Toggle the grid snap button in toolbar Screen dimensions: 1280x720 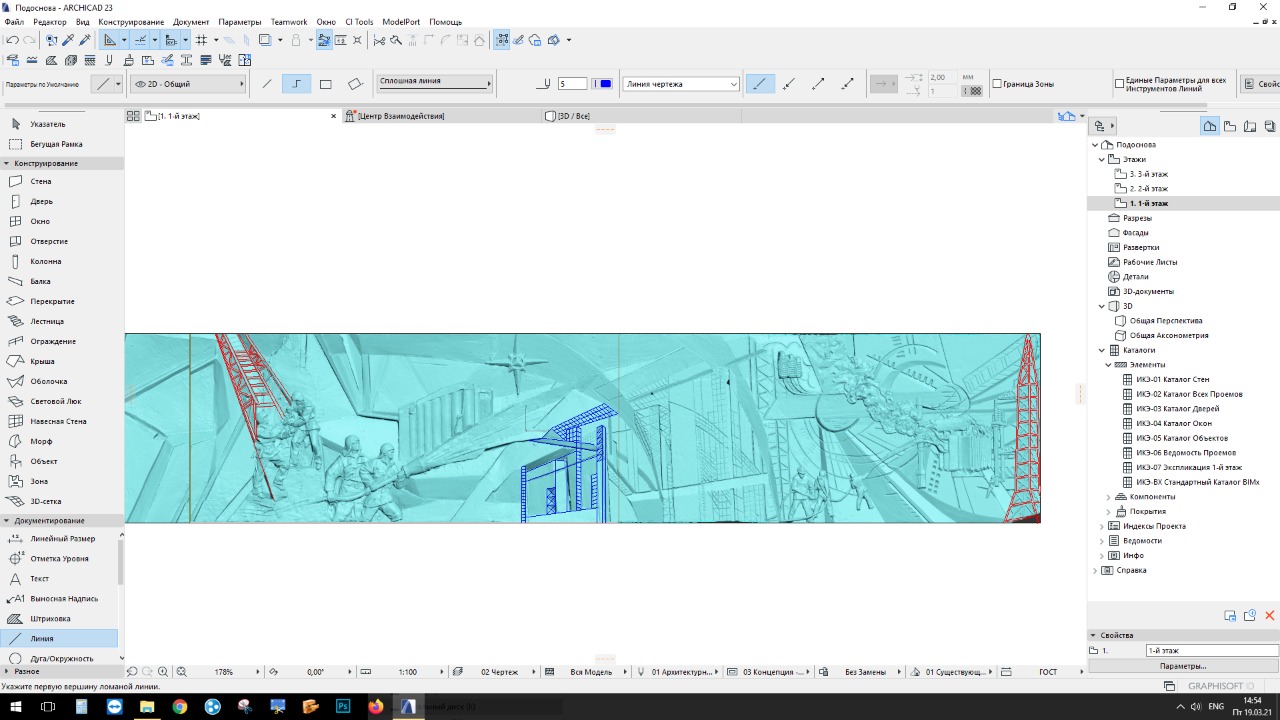click(x=202, y=40)
